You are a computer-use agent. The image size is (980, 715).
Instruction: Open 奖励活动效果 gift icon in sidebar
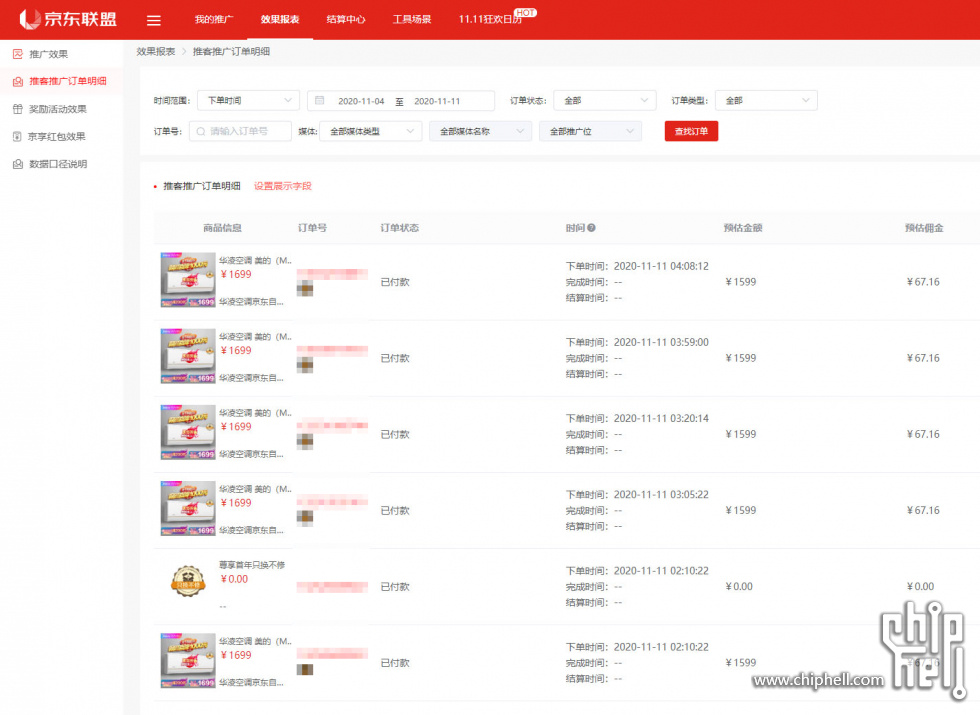(x=18, y=109)
